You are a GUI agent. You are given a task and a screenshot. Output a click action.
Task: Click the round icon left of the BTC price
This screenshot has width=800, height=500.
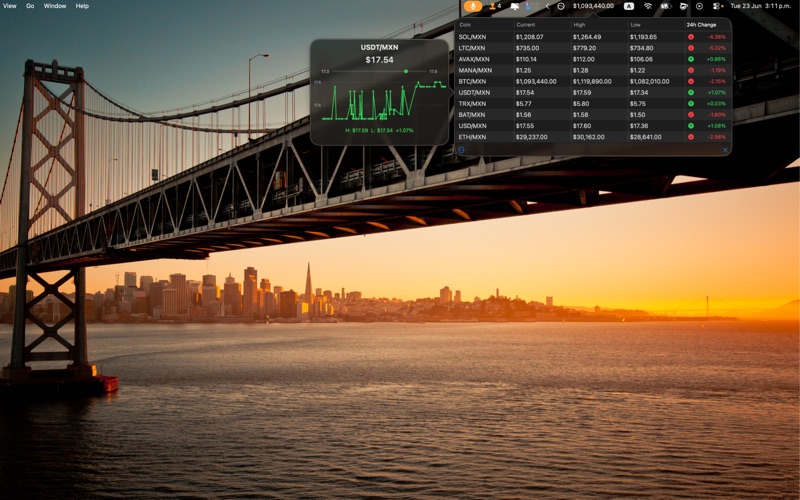tap(561, 6)
